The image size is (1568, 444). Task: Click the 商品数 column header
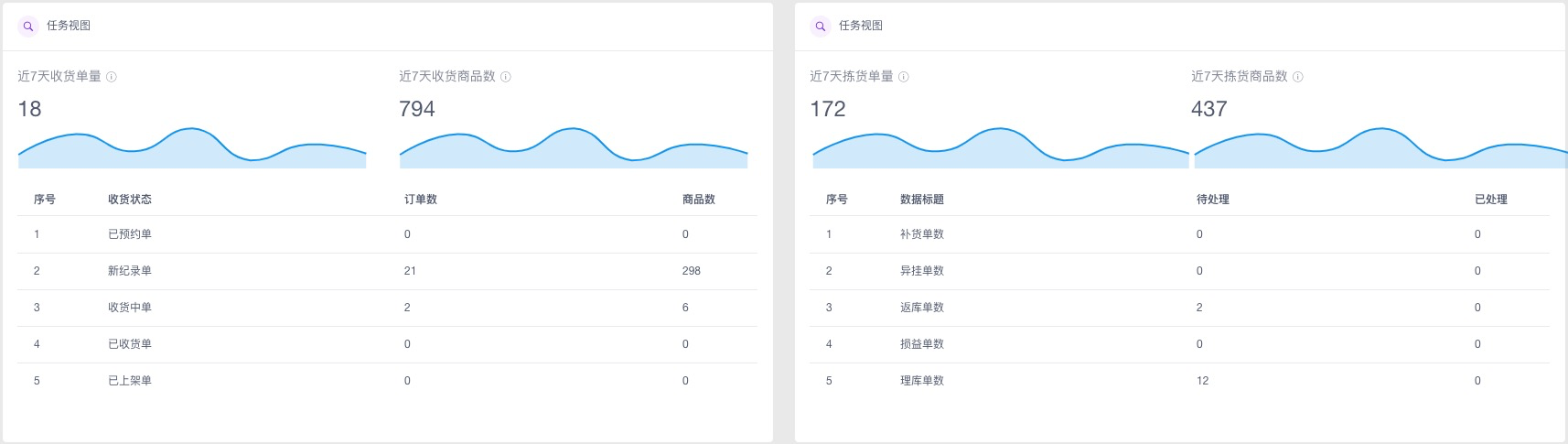(x=699, y=199)
